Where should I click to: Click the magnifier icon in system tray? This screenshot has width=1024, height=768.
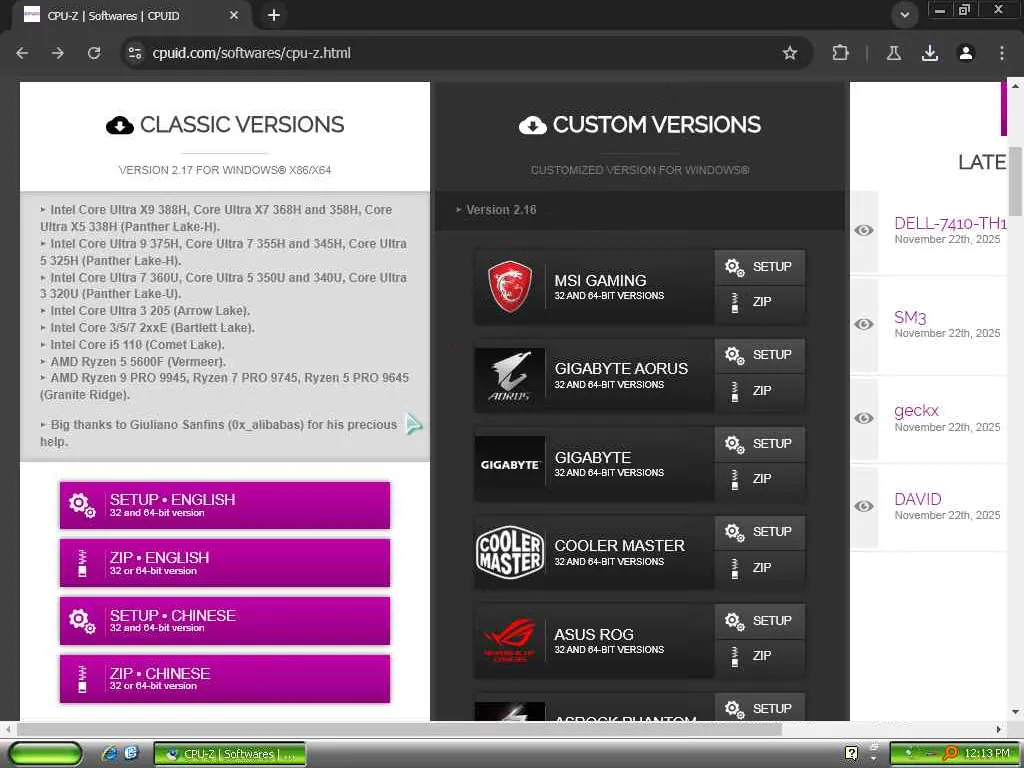point(950,753)
